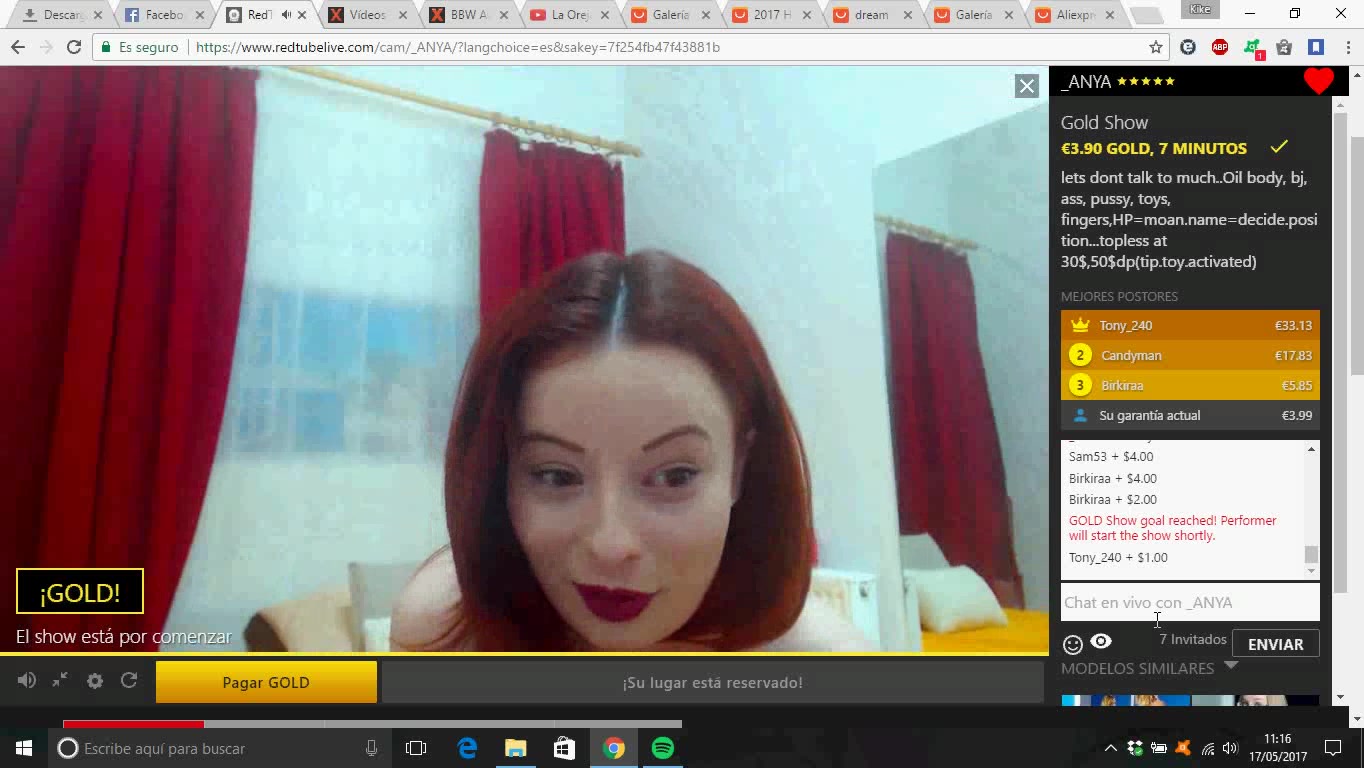Mute the video player volume
1364x768 pixels.
click(27, 681)
